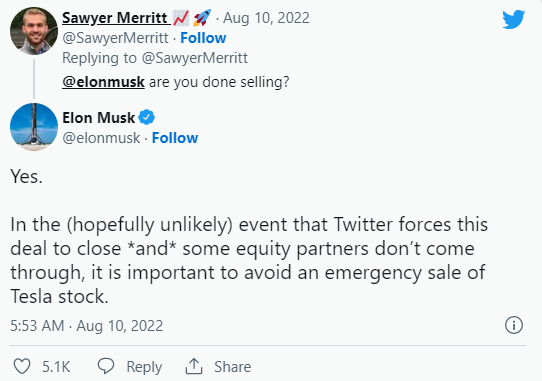Click the share upload arrow icon
This screenshot has height=381, width=542.
[194, 366]
